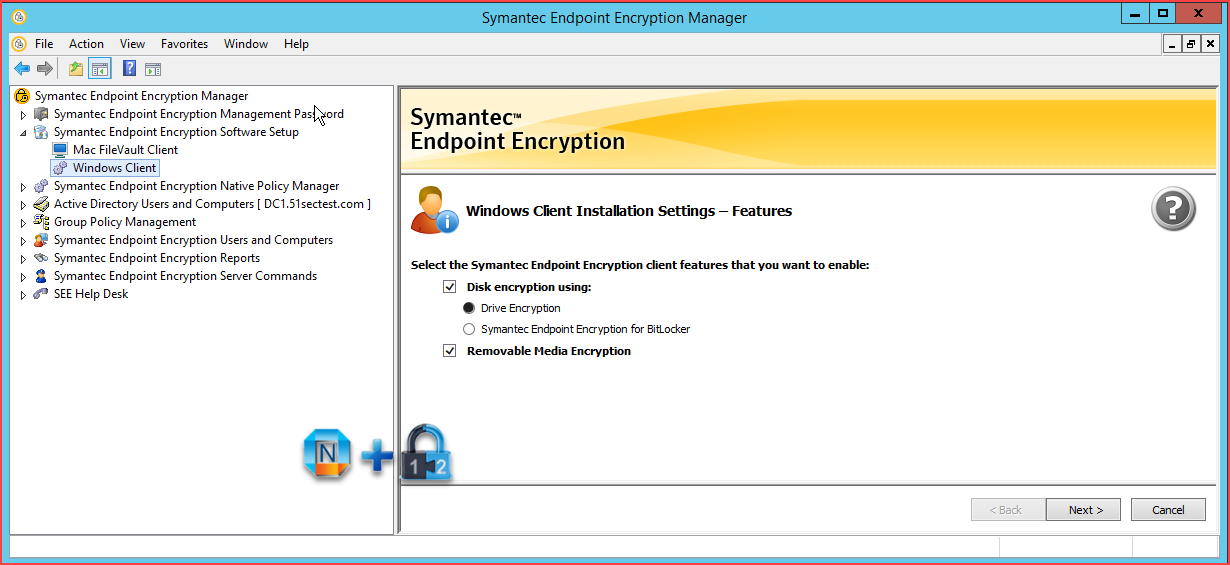Select Mac FileVault Client tree item
1230x565 pixels.
point(125,150)
